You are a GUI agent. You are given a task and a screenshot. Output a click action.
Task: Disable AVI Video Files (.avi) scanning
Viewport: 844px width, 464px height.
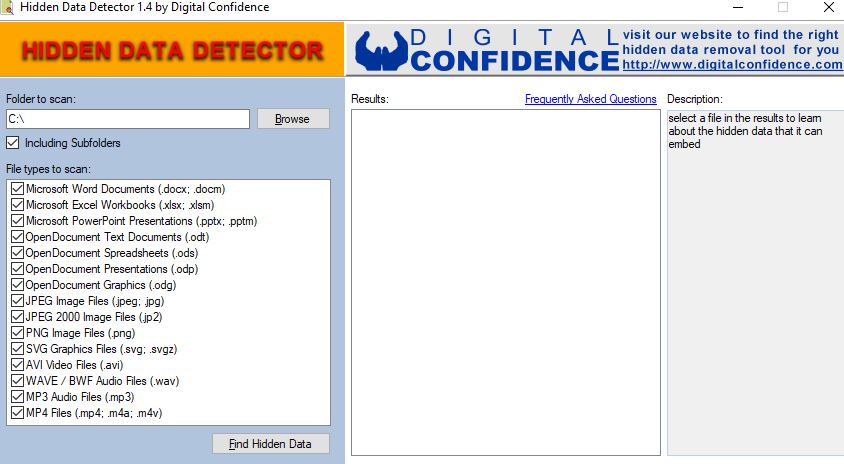pyautogui.click(x=17, y=365)
